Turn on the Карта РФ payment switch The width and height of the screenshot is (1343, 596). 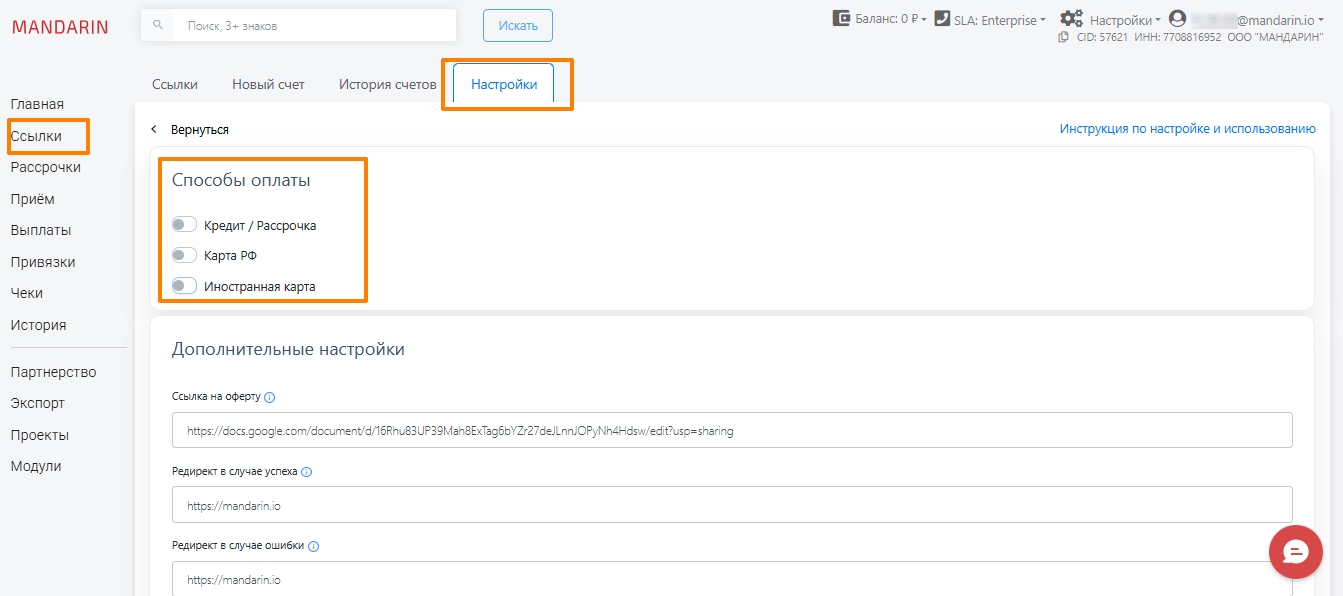(184, 255)
